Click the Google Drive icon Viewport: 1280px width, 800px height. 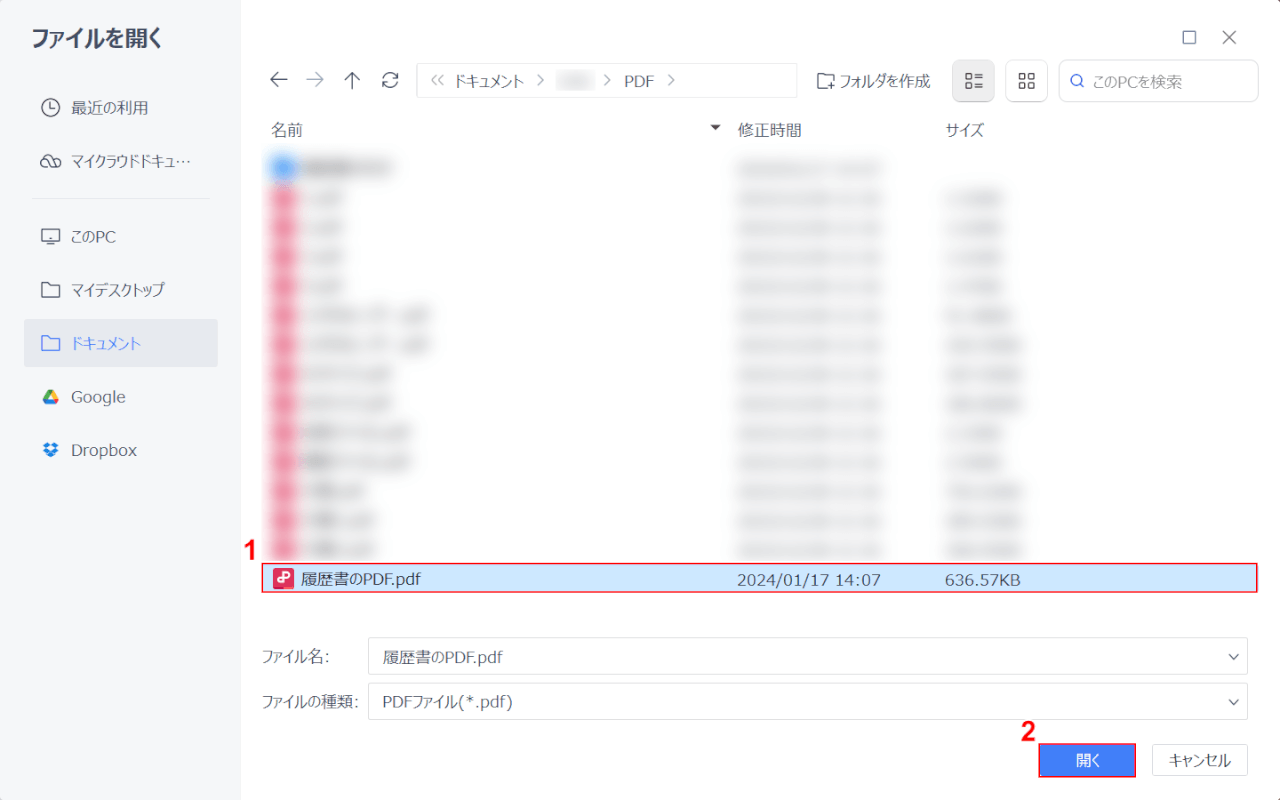[x=50, y=397]
